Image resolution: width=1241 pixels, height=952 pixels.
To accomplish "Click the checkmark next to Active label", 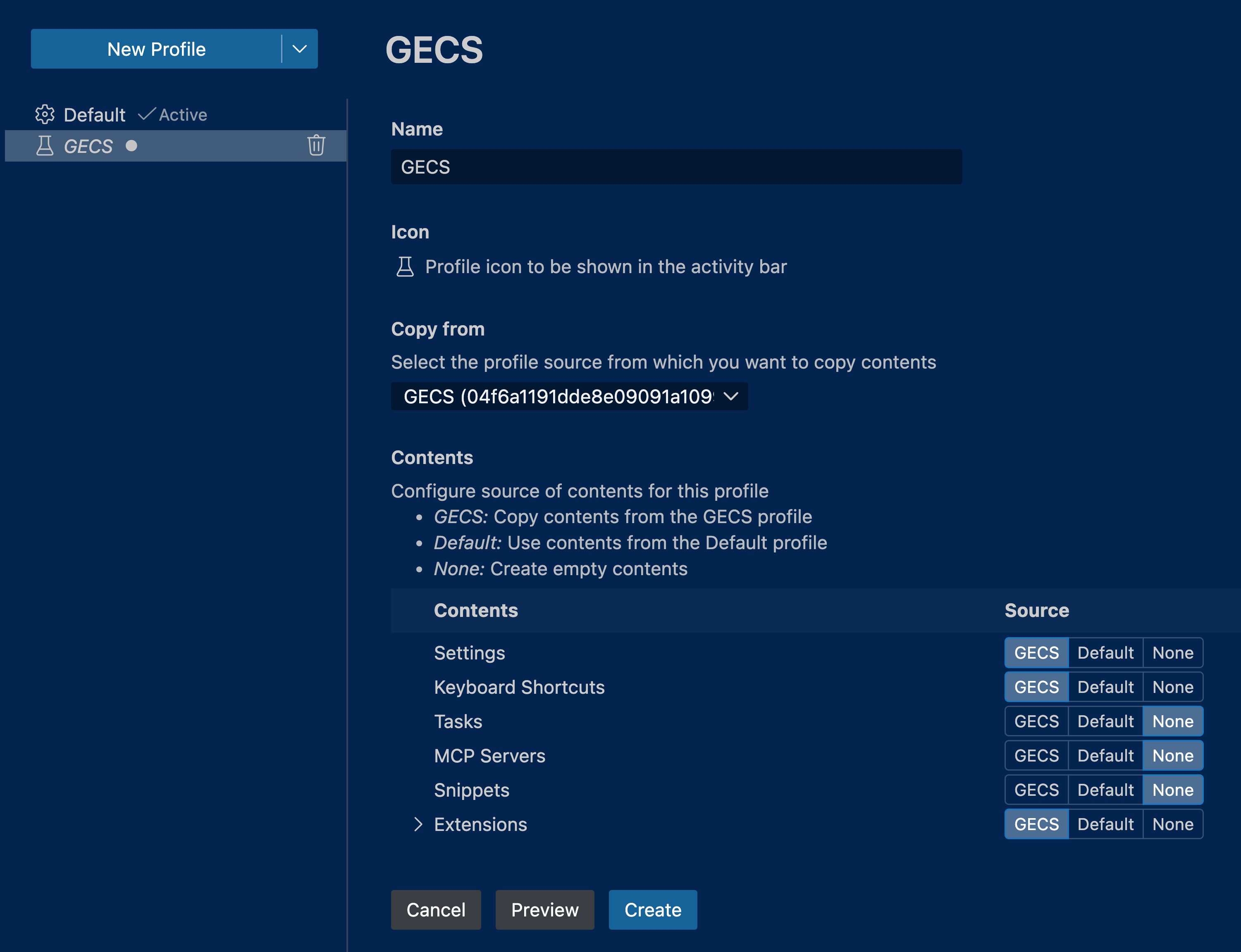I will tap(146, 114).
